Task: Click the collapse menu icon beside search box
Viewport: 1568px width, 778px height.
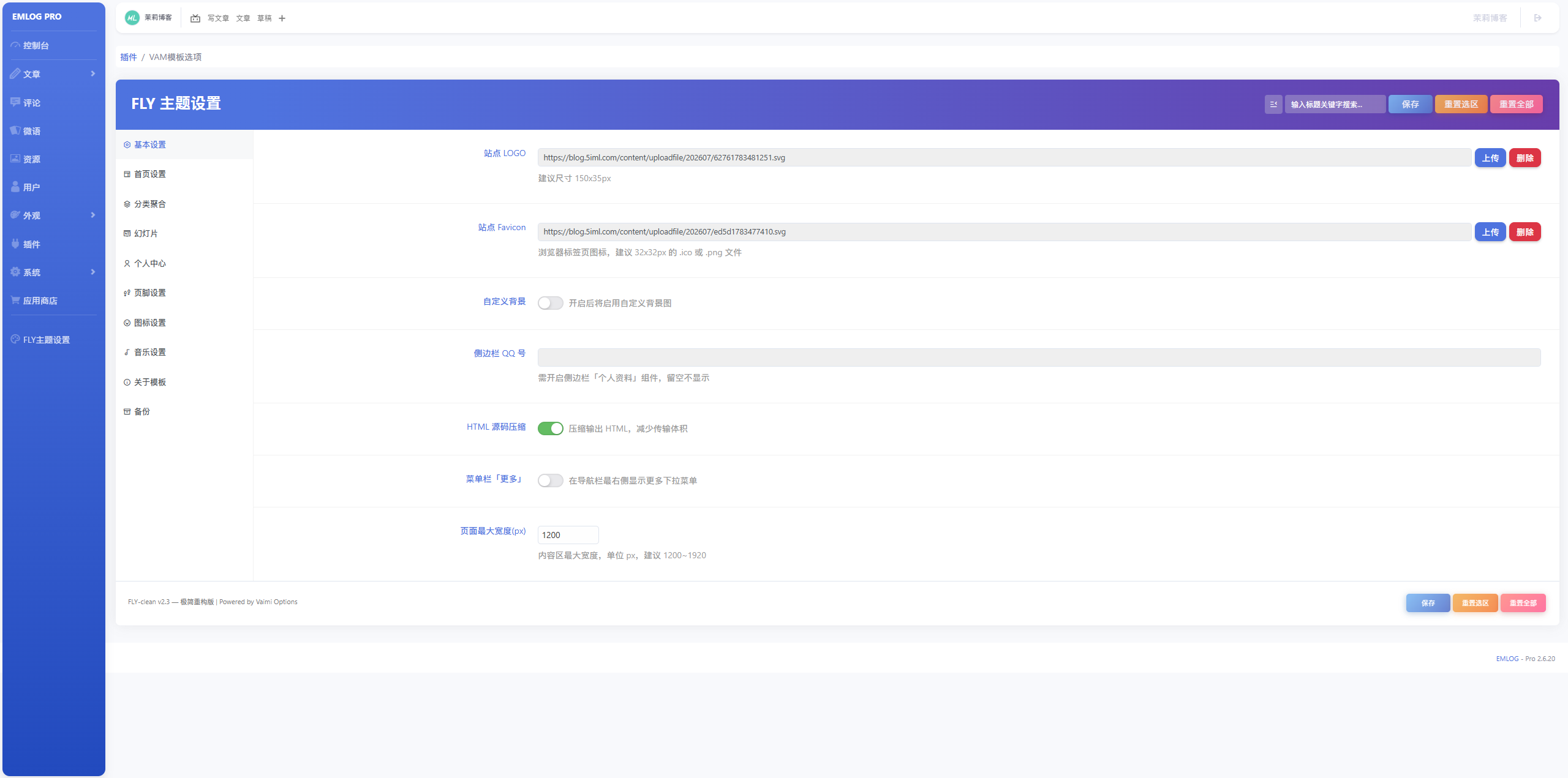Action: click(x=1273, y=104)
